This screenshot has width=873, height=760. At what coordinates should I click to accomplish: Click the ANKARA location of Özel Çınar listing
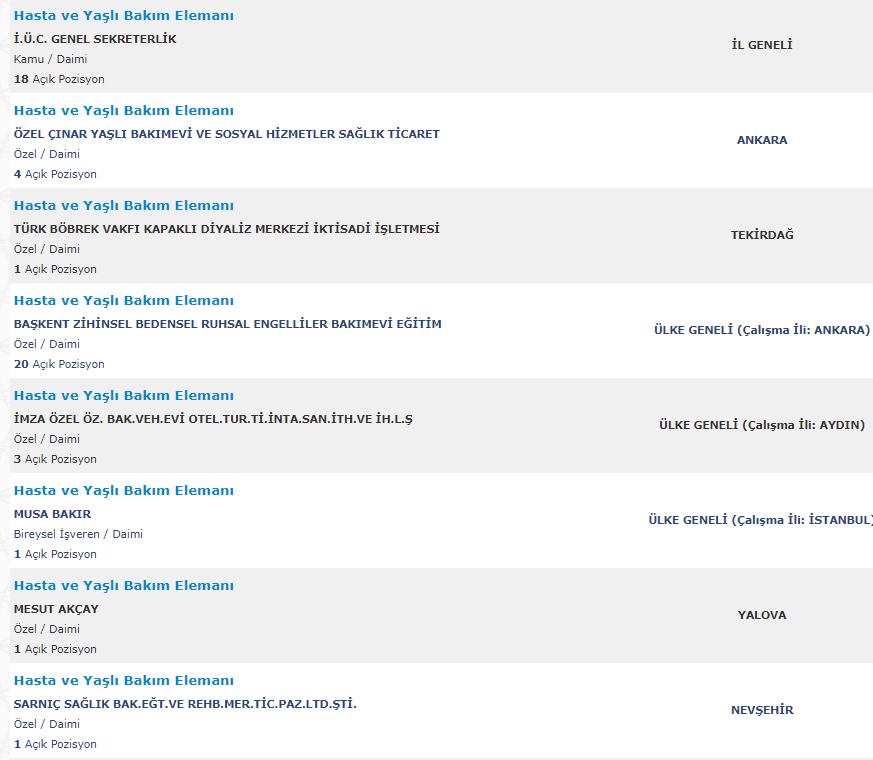pos(762,140)
